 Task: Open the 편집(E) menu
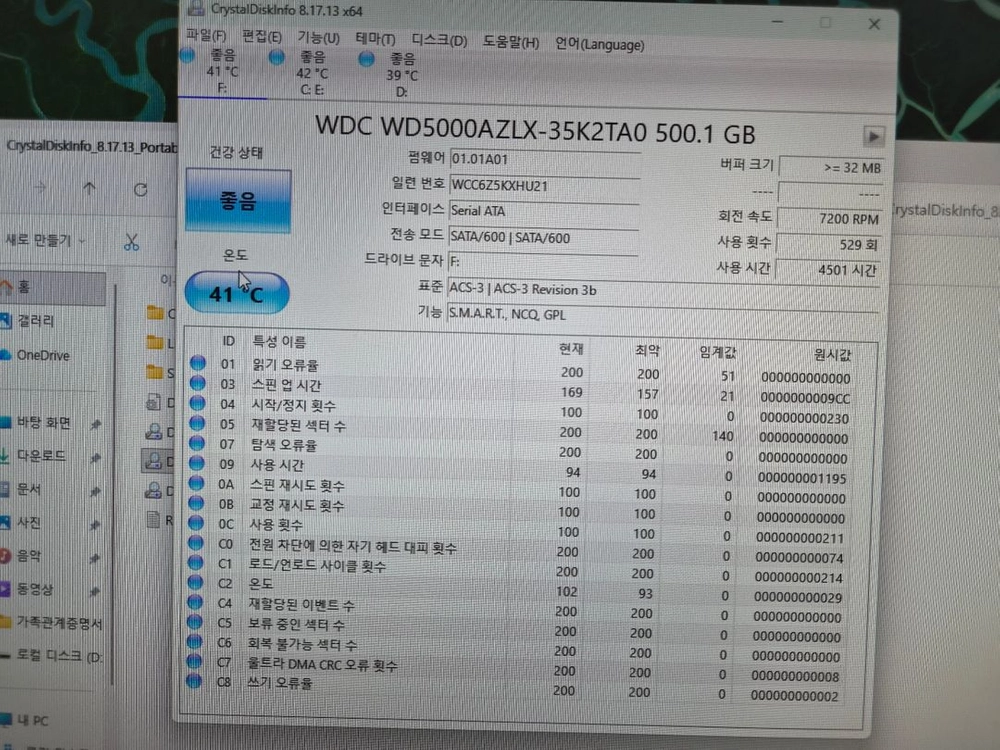(x=261, y=36)
